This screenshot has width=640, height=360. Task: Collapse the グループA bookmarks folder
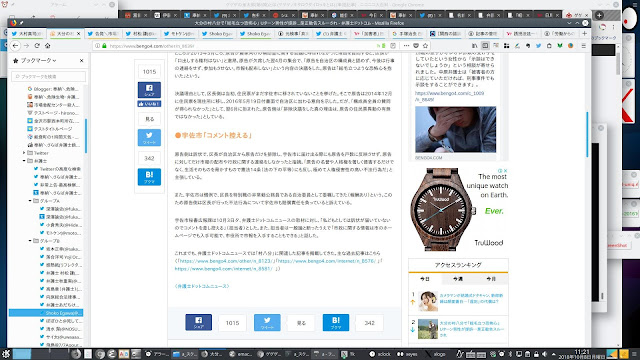click(30, 201)
